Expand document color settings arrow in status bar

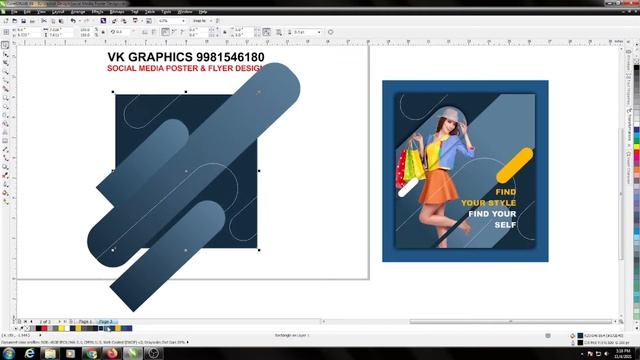(188, 342)
